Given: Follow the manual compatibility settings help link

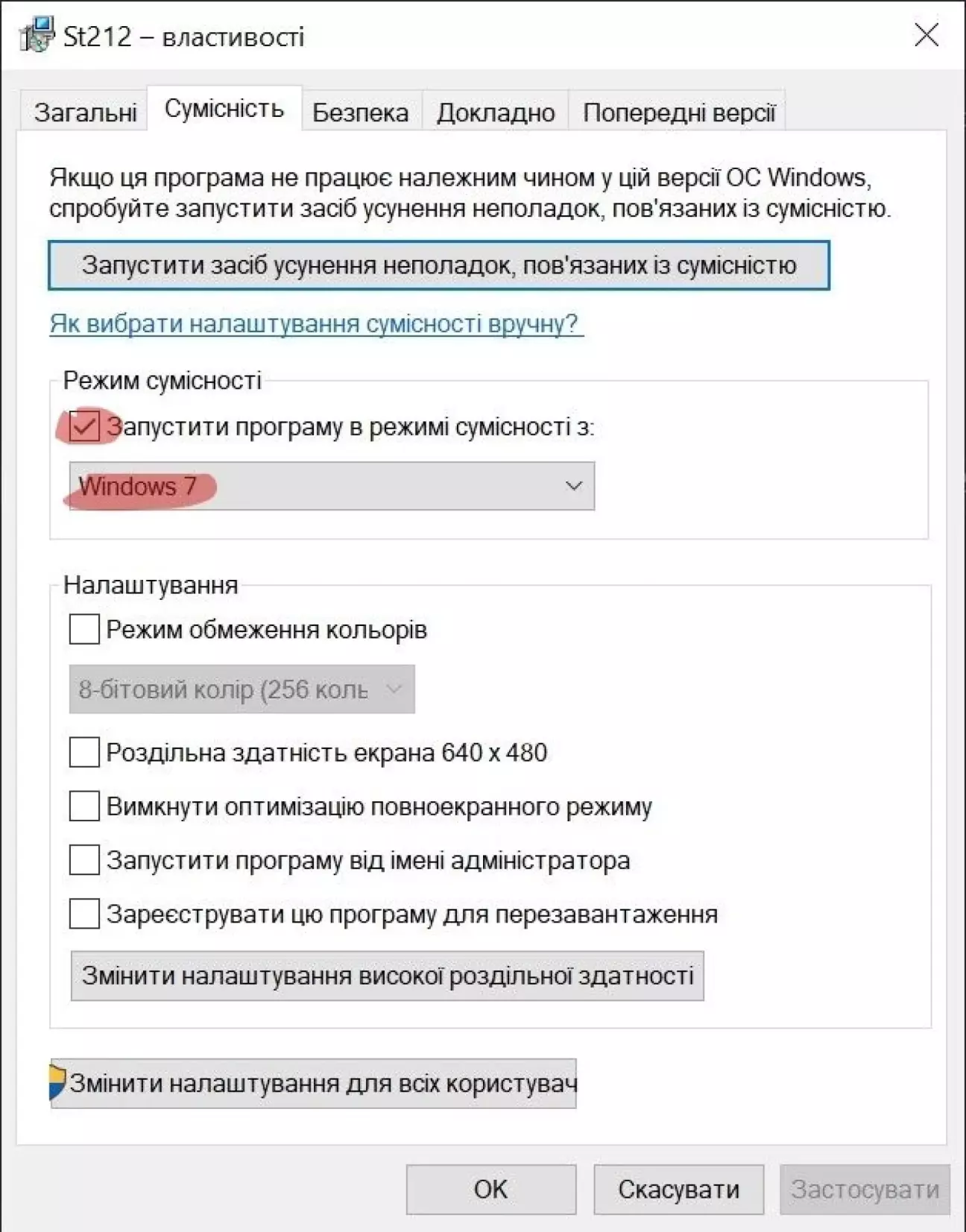Looking at the screenshot, I should (316, 323).
